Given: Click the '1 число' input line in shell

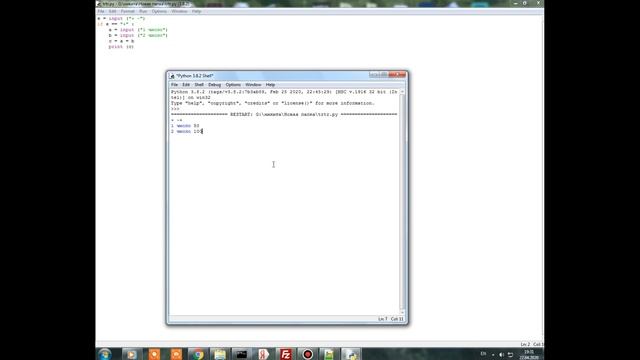Looking at the screenshot, I should [185, 126].
